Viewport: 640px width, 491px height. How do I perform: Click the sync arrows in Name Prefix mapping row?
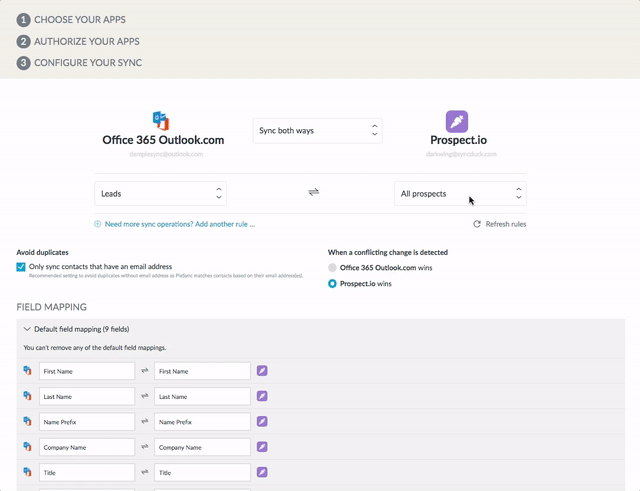(x=144, y=421)
